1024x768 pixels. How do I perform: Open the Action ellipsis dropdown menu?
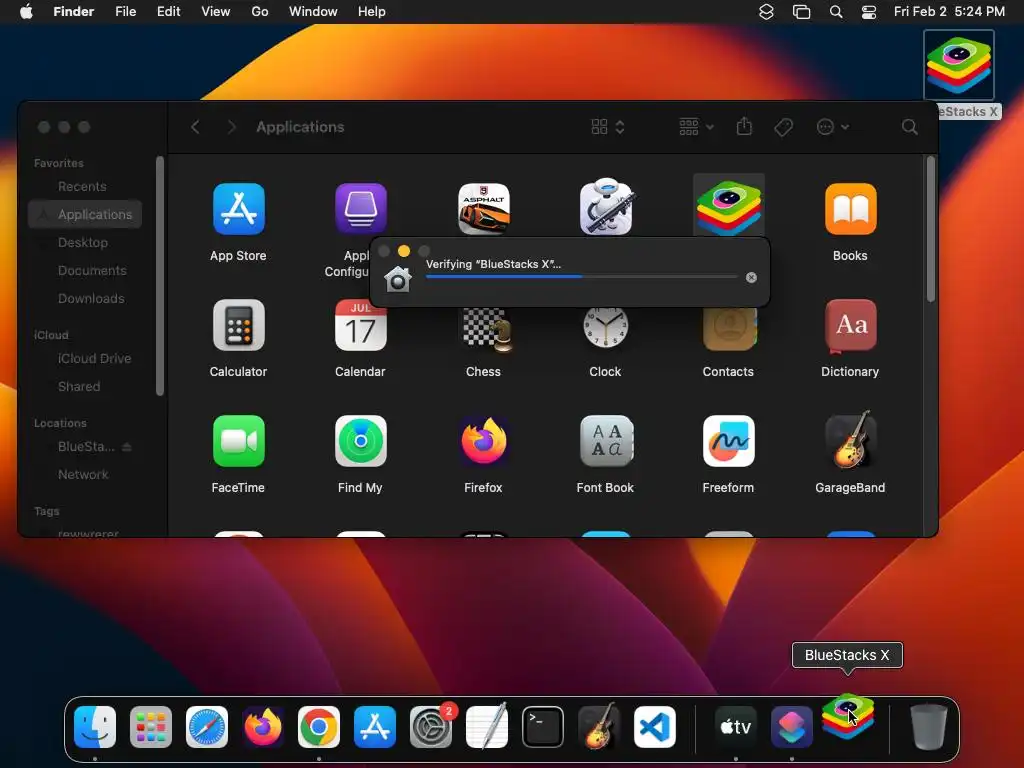tap(833, 127)
